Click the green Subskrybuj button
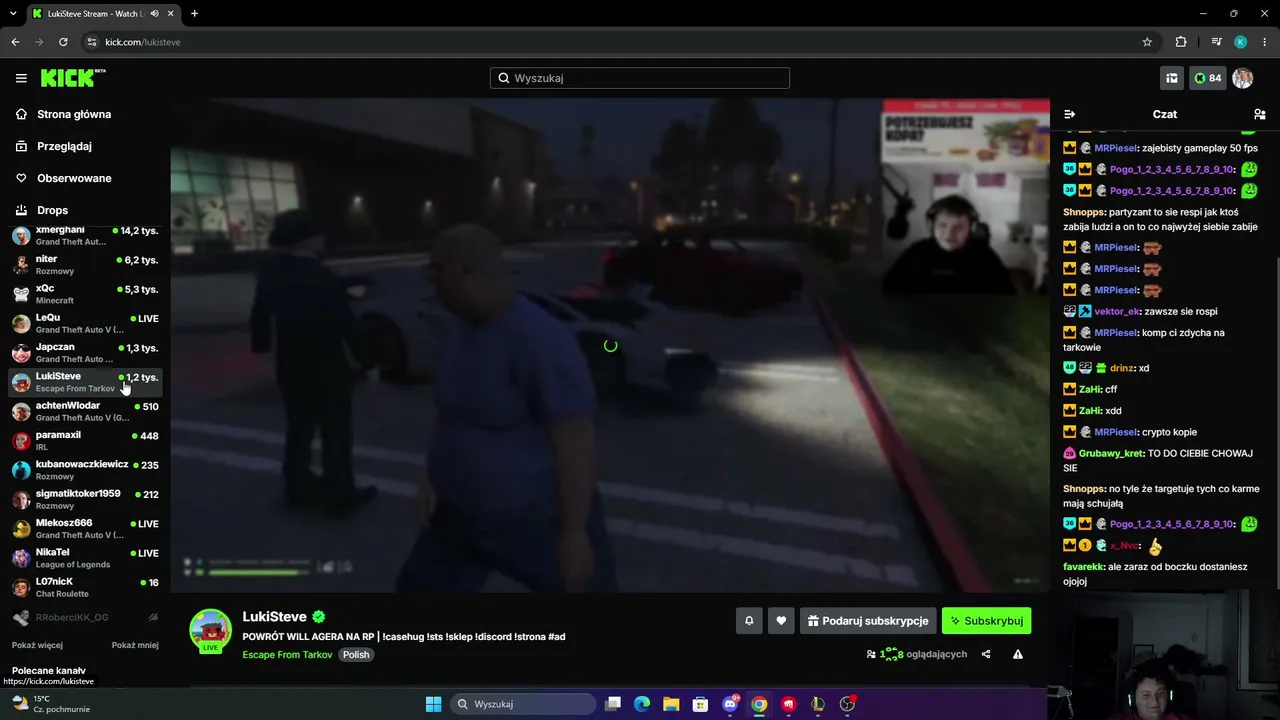This screenshot has width=1280, height=720. coord(986,621)
